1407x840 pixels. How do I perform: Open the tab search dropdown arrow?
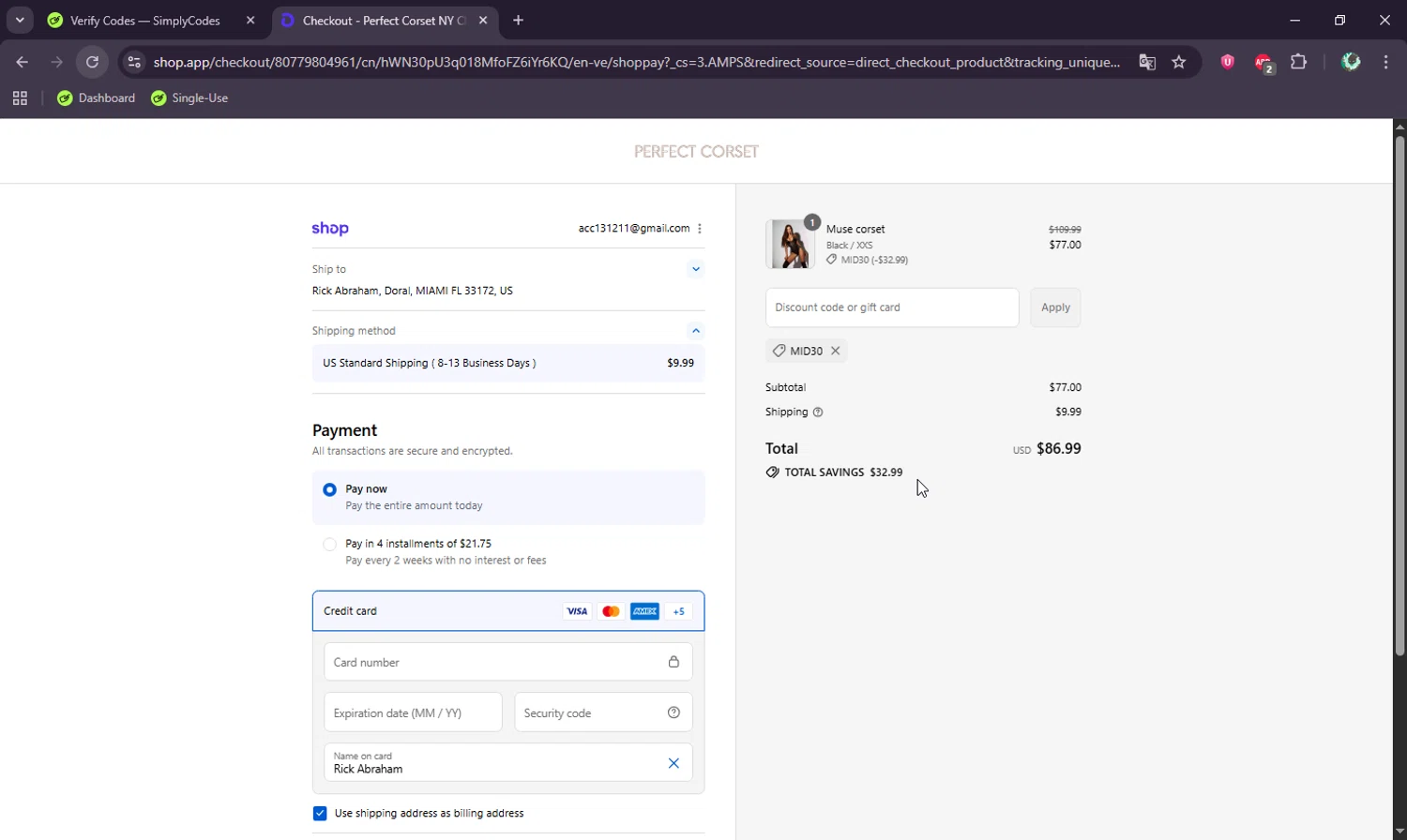tap(20, 20)
